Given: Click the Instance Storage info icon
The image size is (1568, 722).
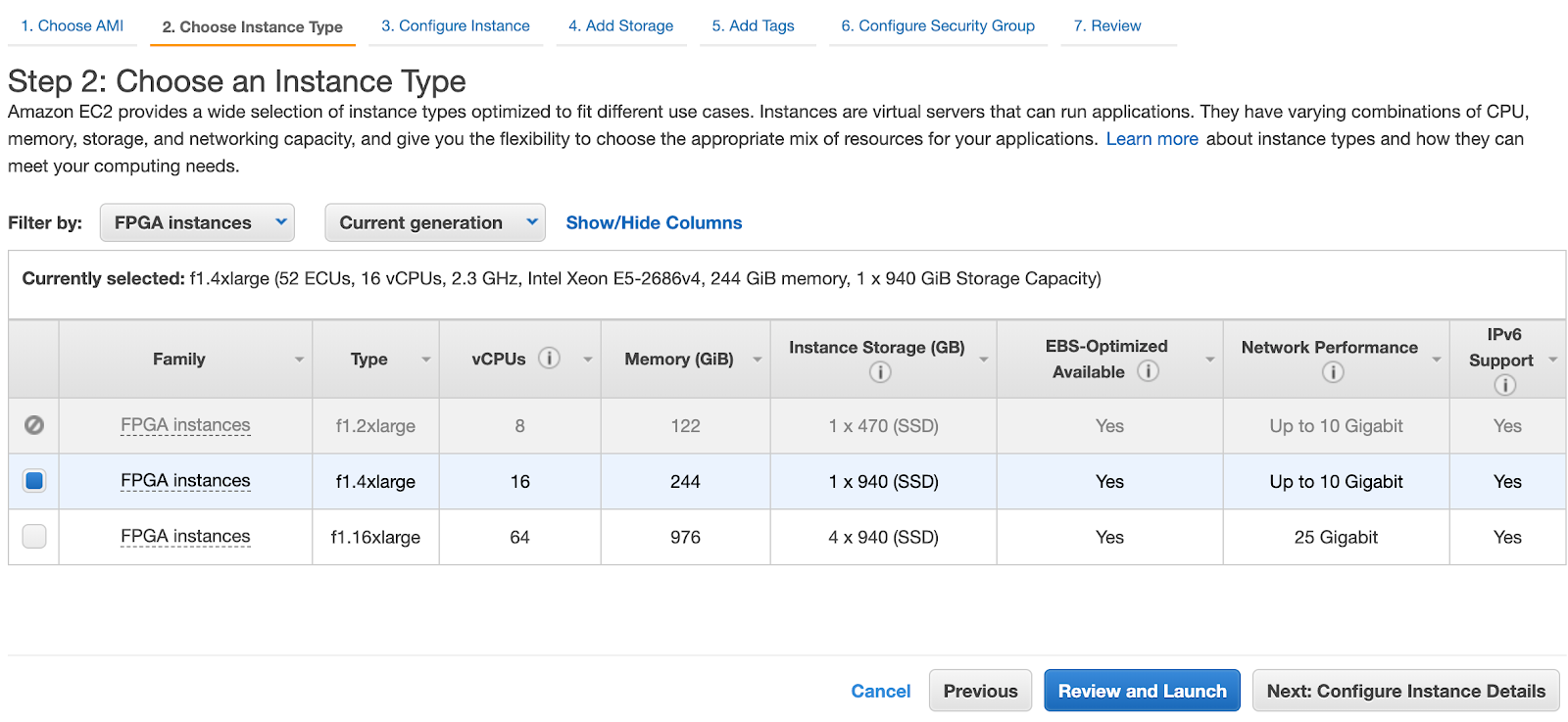Looking at the screenshot, I should pos(880,372).
